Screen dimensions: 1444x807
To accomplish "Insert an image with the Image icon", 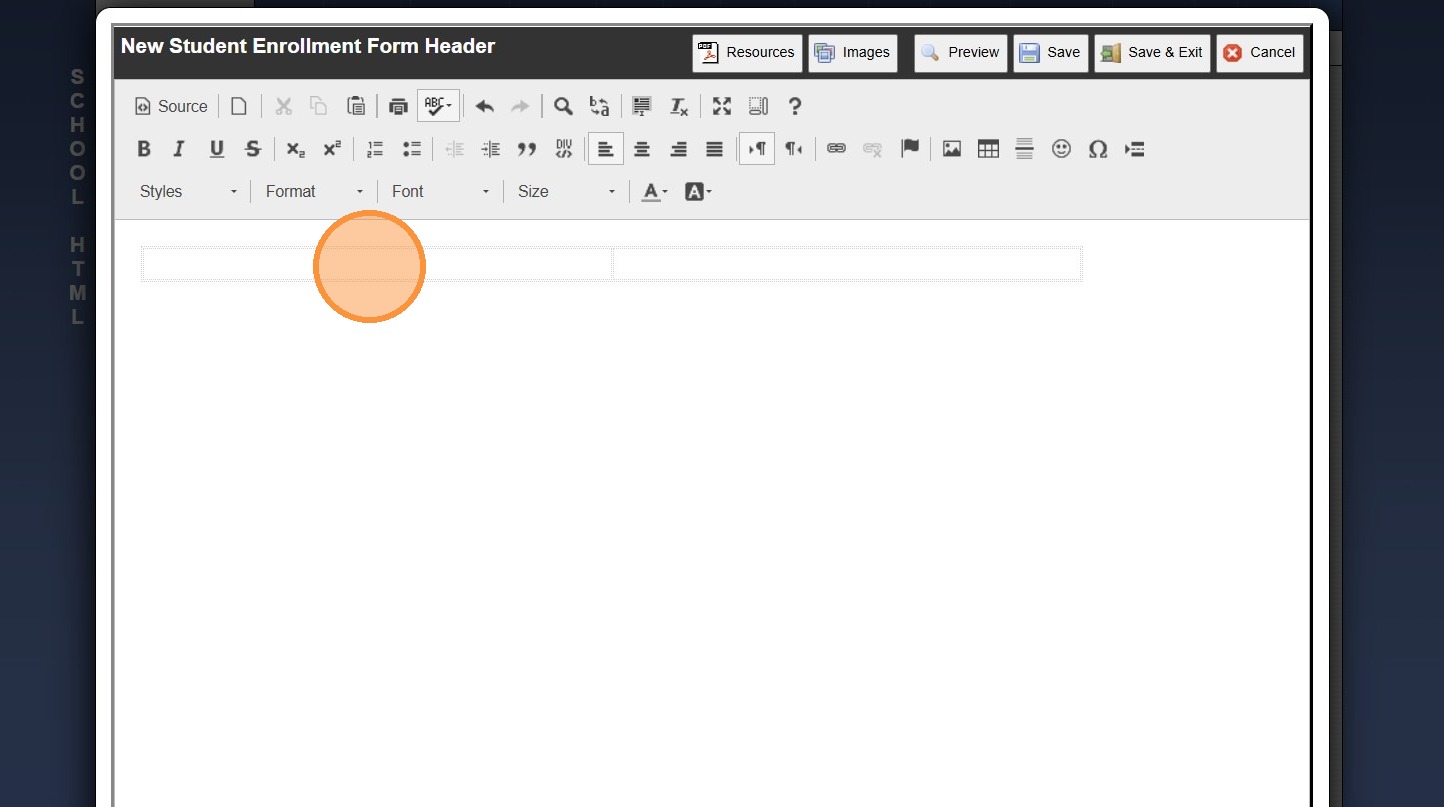I will 952,149.
